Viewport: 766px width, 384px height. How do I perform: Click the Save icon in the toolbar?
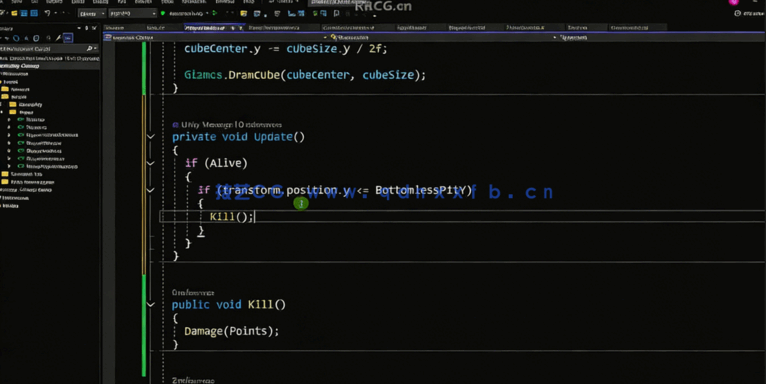click(x=24, y=13)
